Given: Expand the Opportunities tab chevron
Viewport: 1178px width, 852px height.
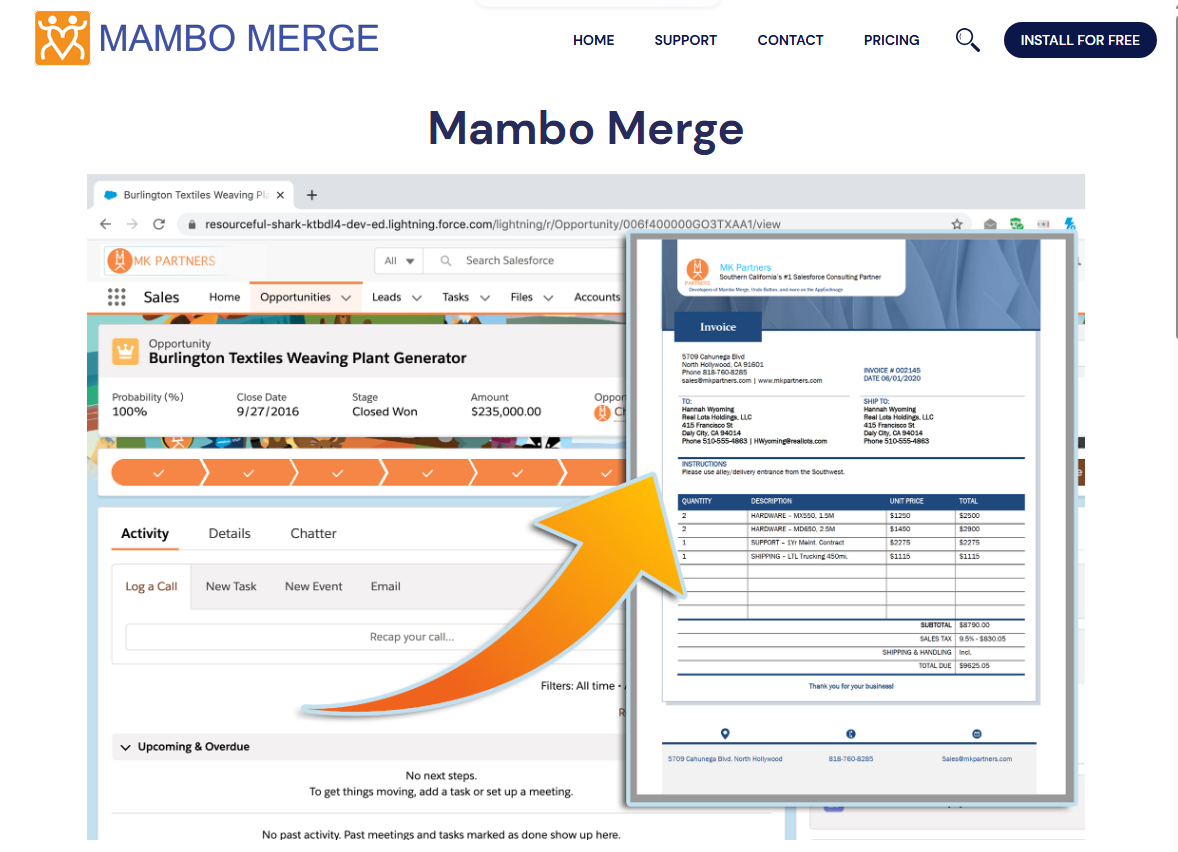Looking at the screenshot, I should coord(346,298).
